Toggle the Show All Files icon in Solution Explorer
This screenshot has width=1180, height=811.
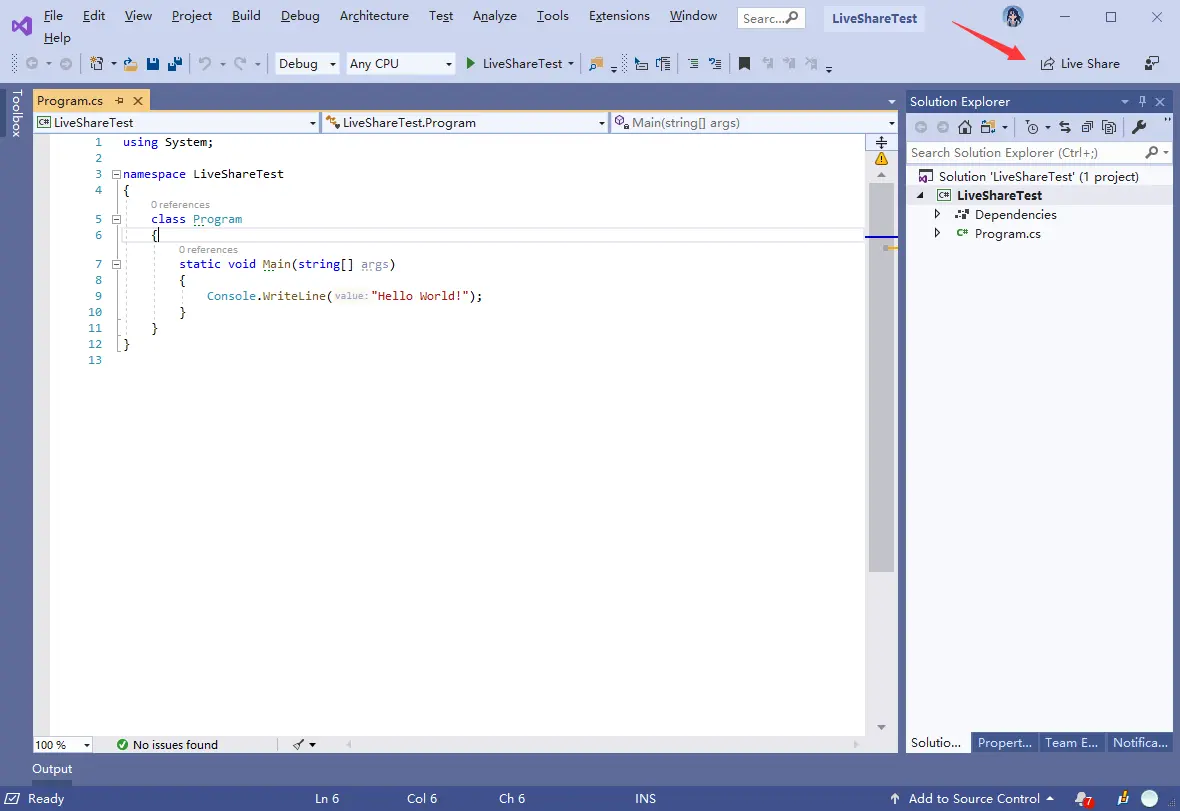[x=1109, y=127]
